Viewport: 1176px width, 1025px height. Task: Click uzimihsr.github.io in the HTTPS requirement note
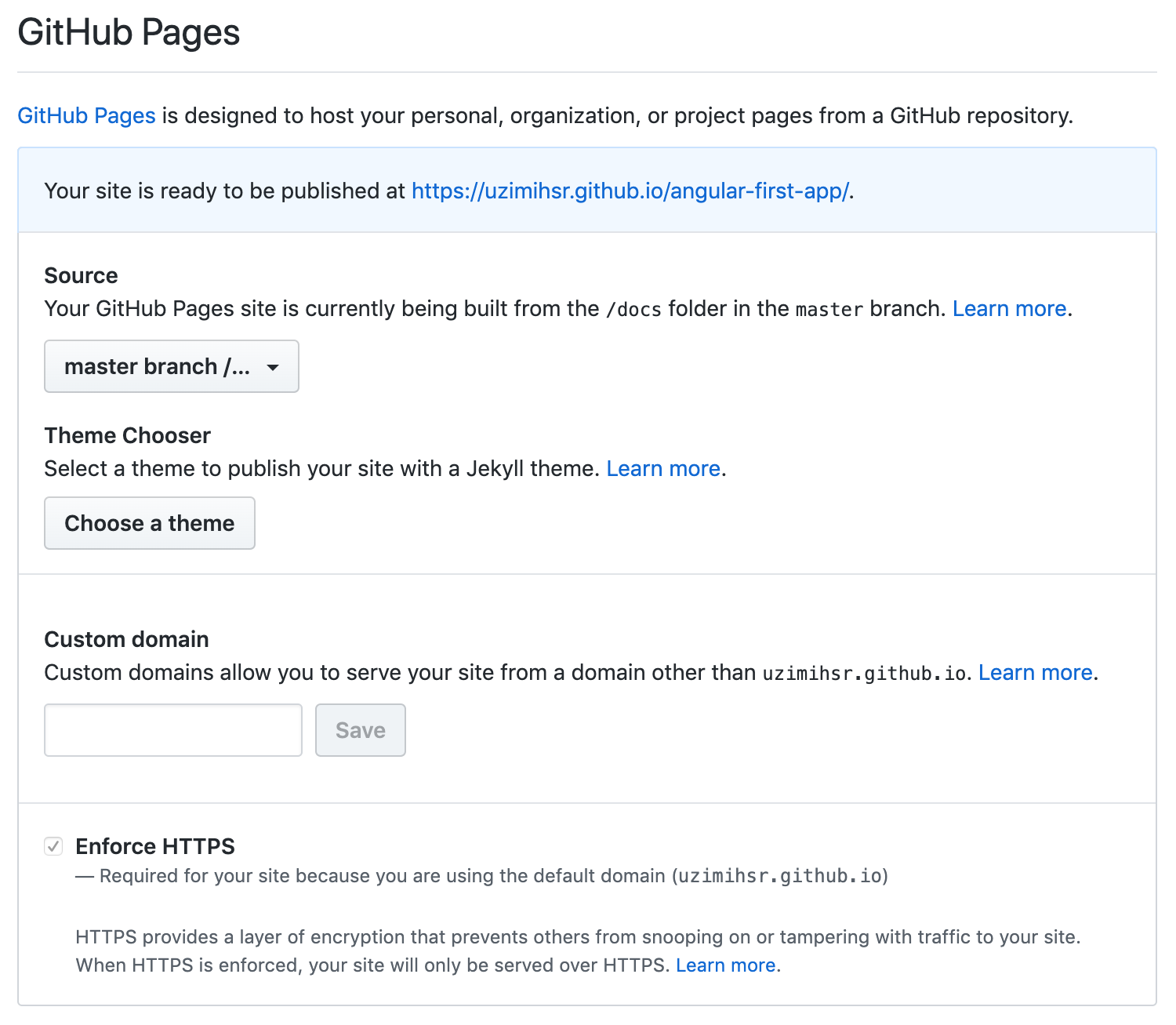(x=780, y=876)
